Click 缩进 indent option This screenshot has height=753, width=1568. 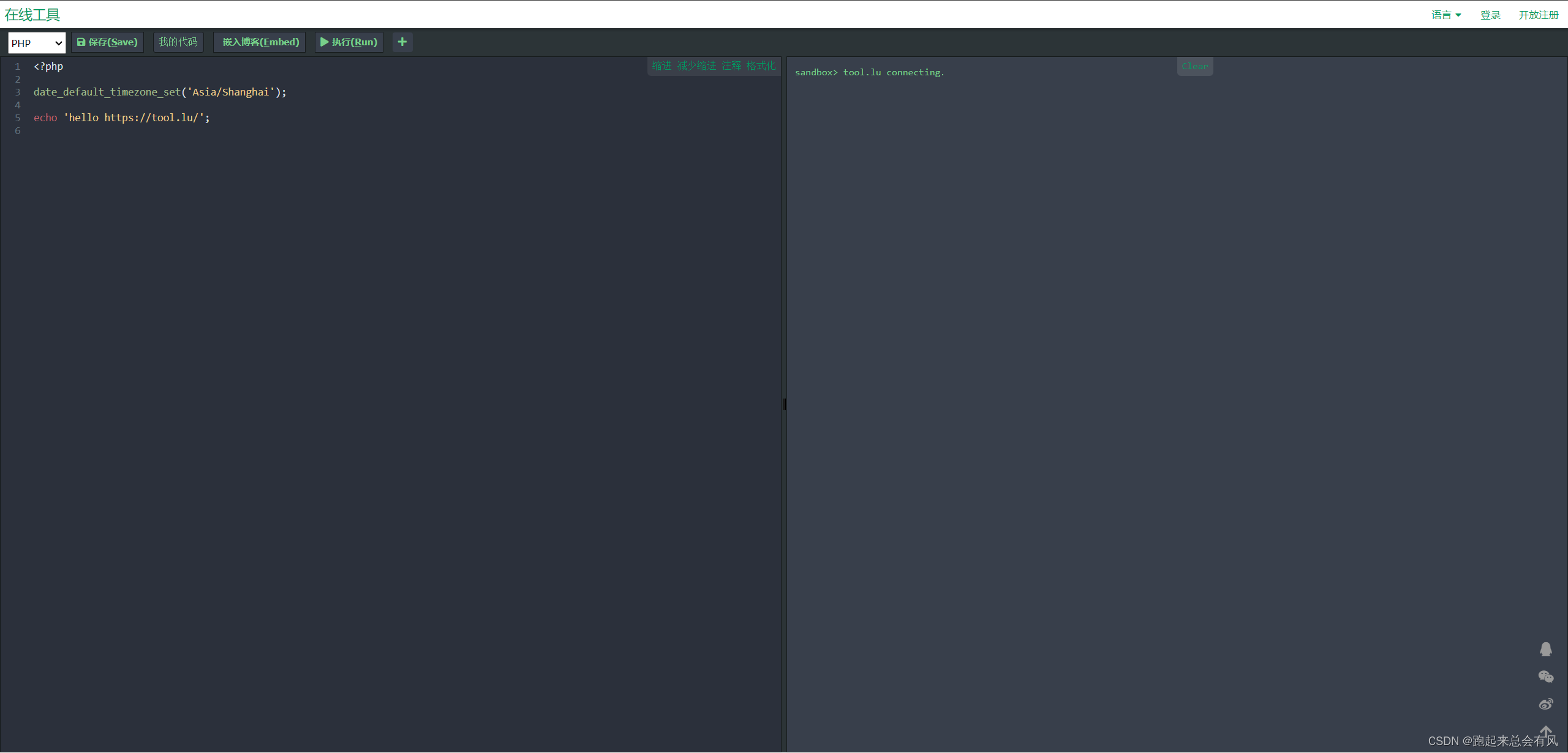point(661,66)
